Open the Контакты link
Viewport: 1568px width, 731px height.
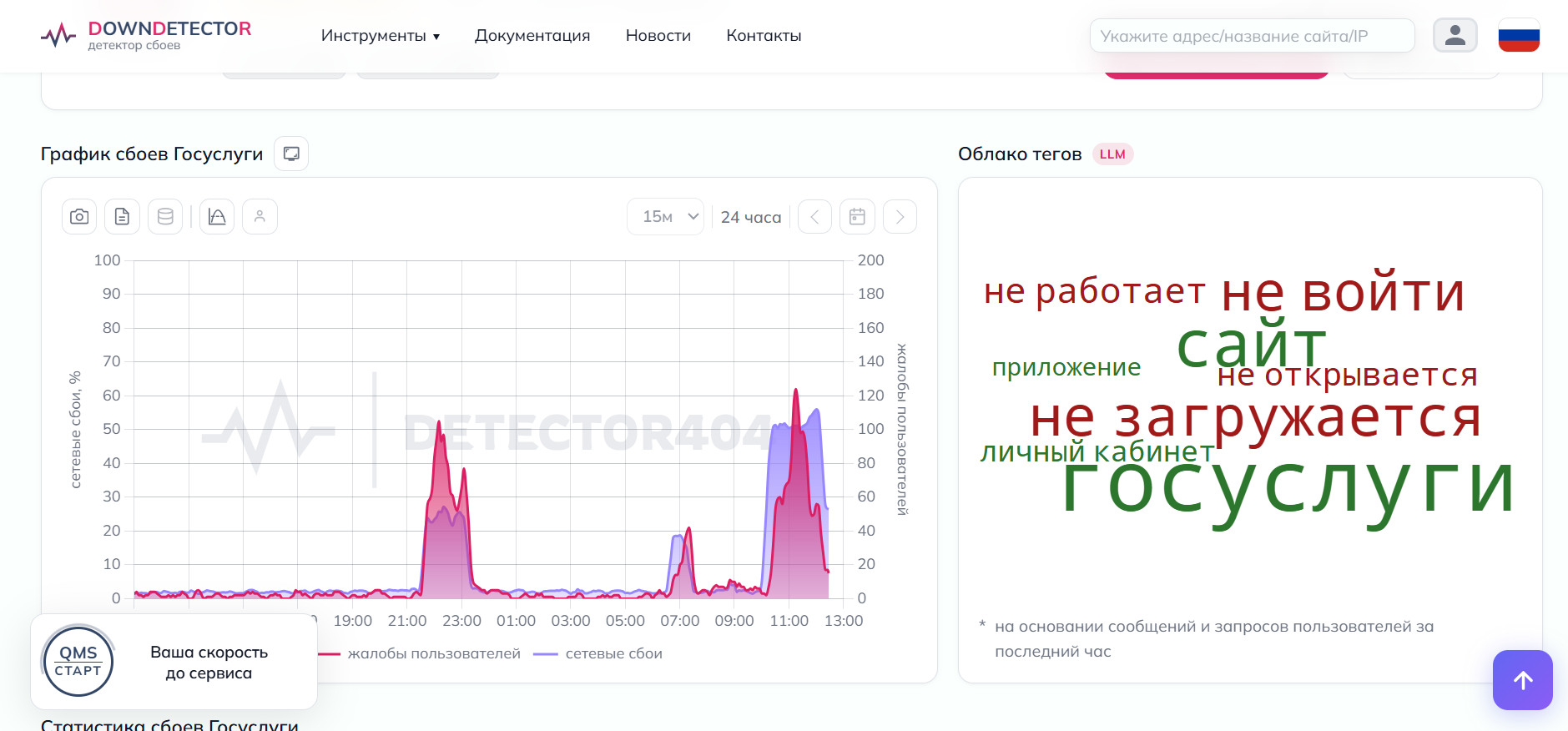coord(764,36)
